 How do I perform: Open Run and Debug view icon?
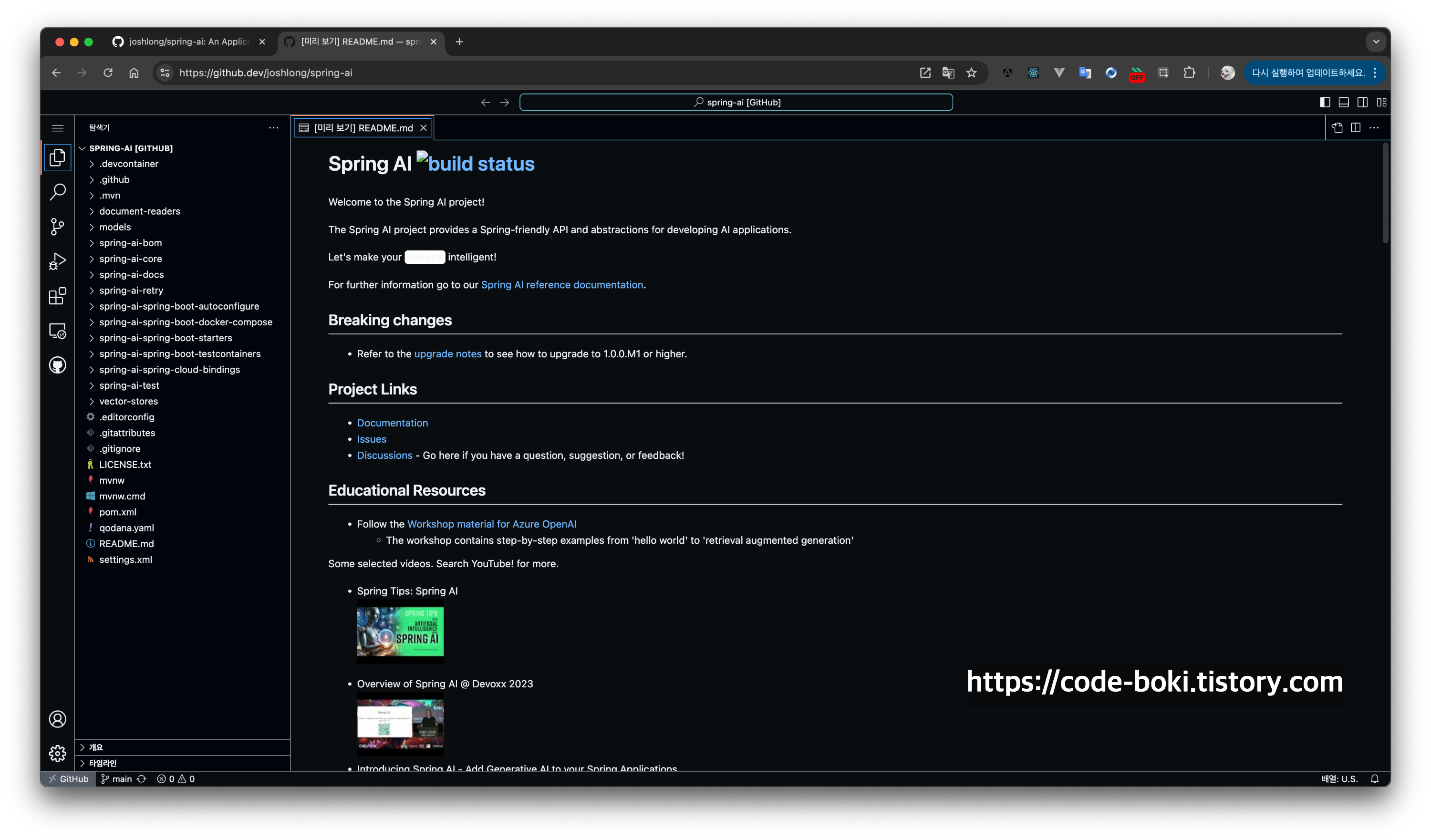[57, 261]
